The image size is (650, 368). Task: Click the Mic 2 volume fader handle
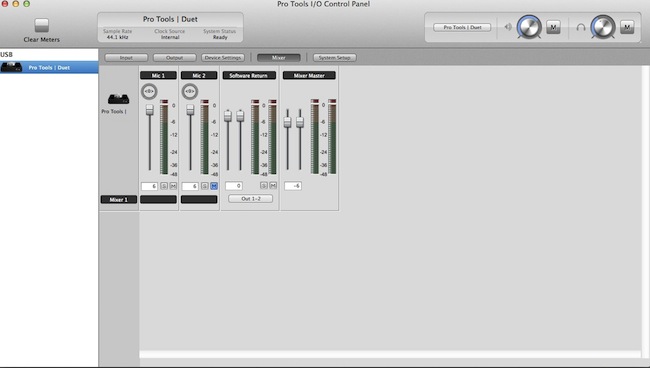(190, 110)
